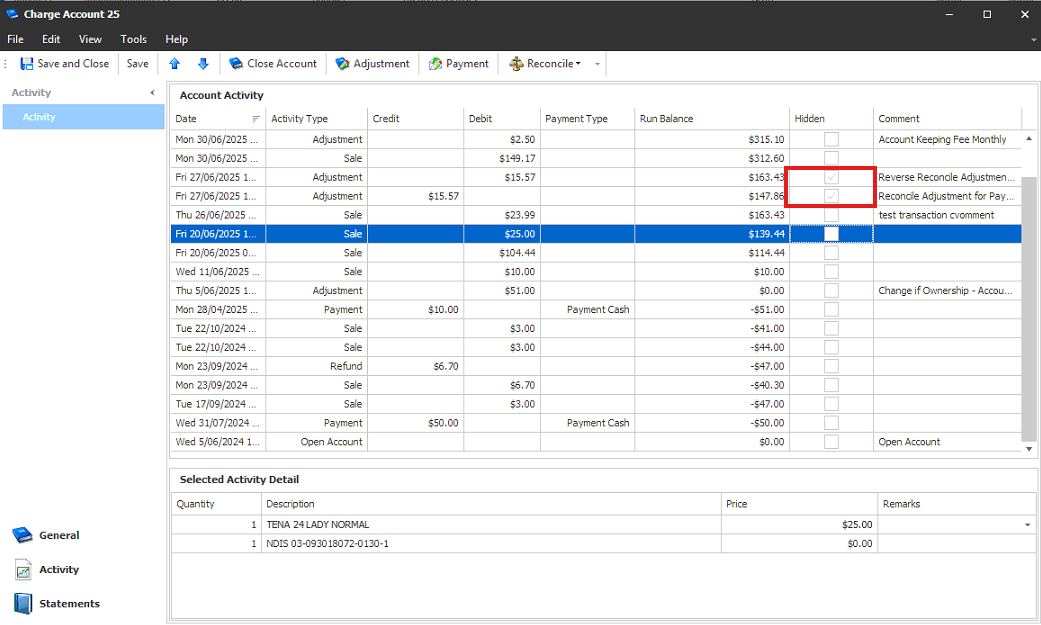Click the blue down-arrow navigation icon

[x=203, y=63]
